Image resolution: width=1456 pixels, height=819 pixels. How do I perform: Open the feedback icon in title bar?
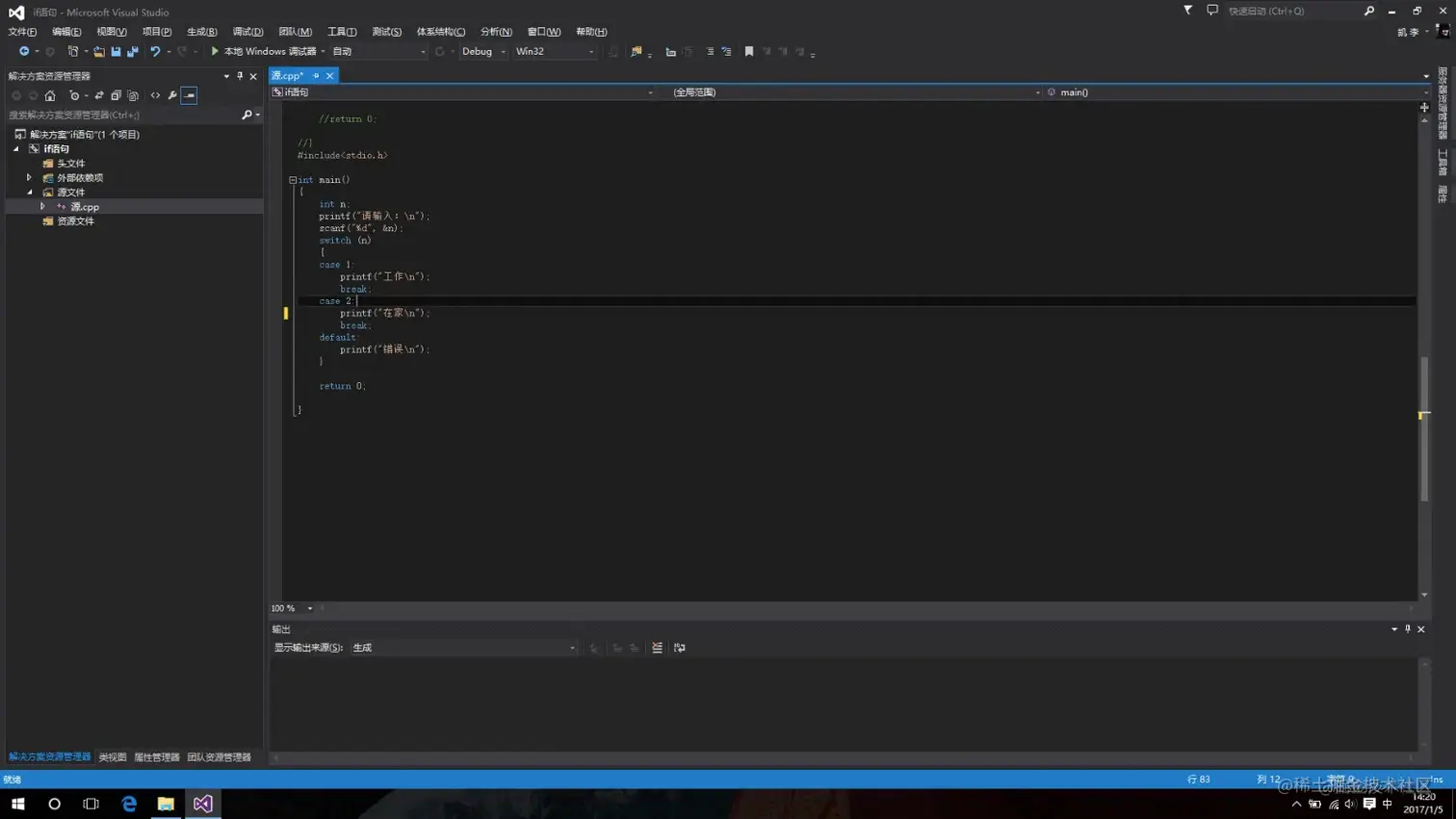pos(1212,11)
